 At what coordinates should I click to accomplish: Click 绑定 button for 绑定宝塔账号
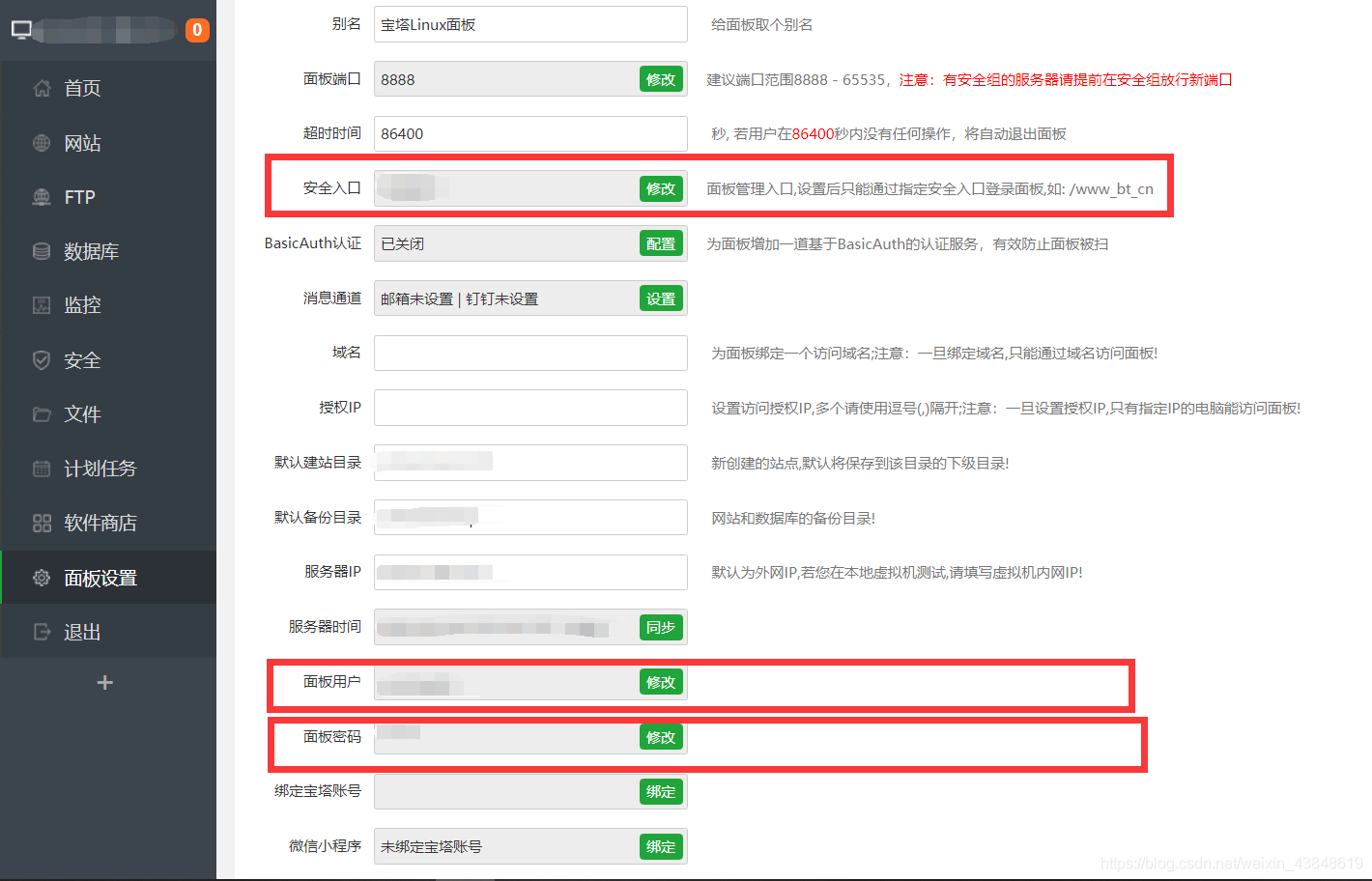pos(661,791)
